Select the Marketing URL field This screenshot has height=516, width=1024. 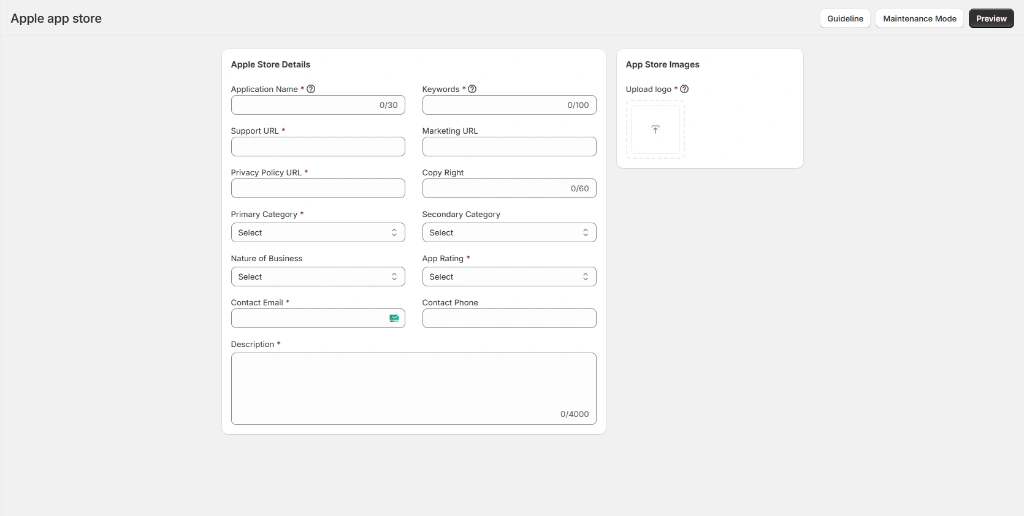coord(509,147)
